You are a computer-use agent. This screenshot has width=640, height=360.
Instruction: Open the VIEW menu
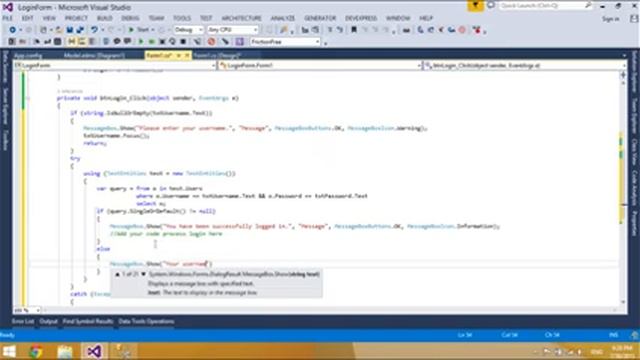(x=49, y=18)
